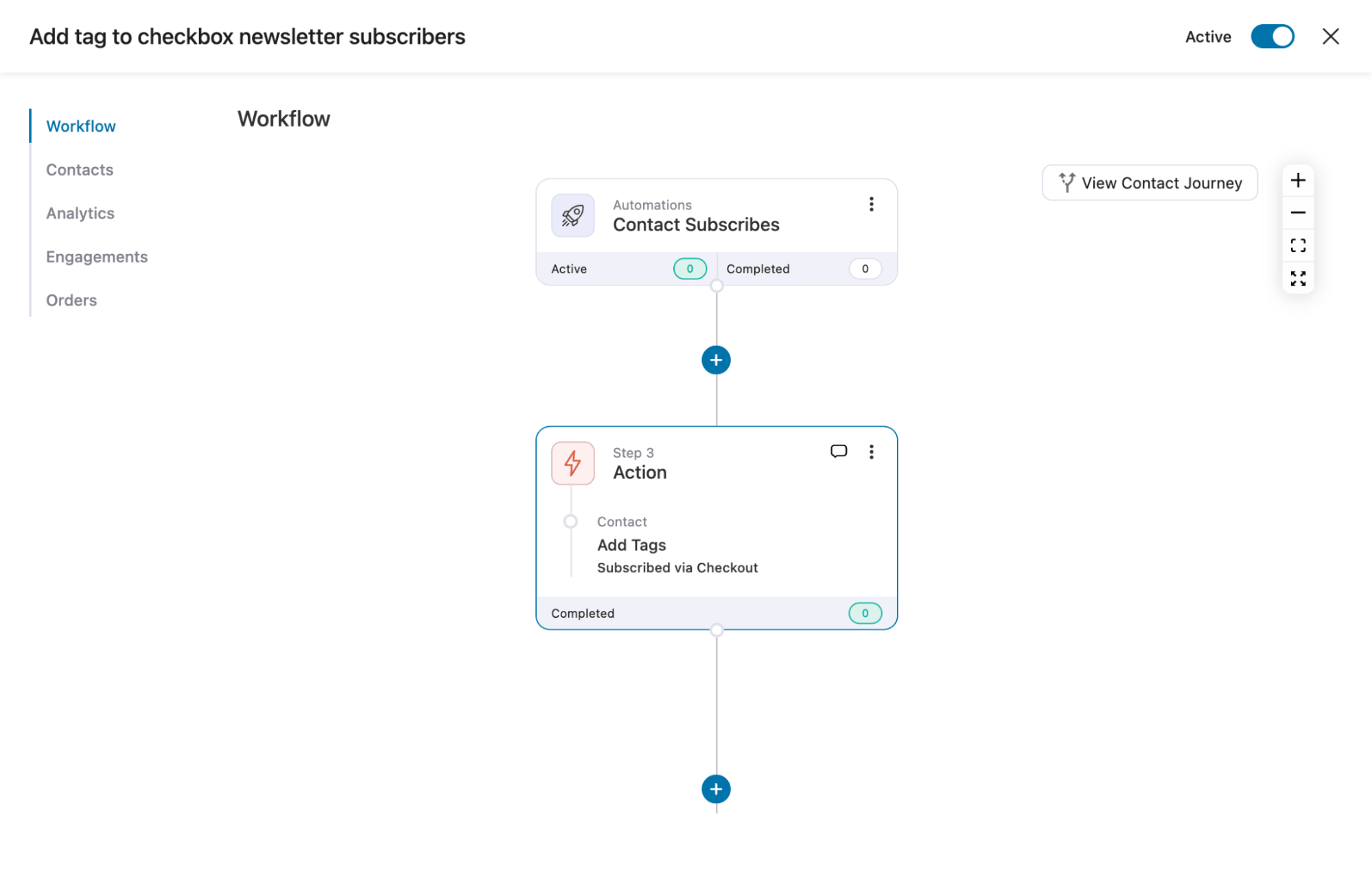1372x884 pixels.
Task: Click the fit-to-screen icon in canvas controls
Action: point(1297,245)
